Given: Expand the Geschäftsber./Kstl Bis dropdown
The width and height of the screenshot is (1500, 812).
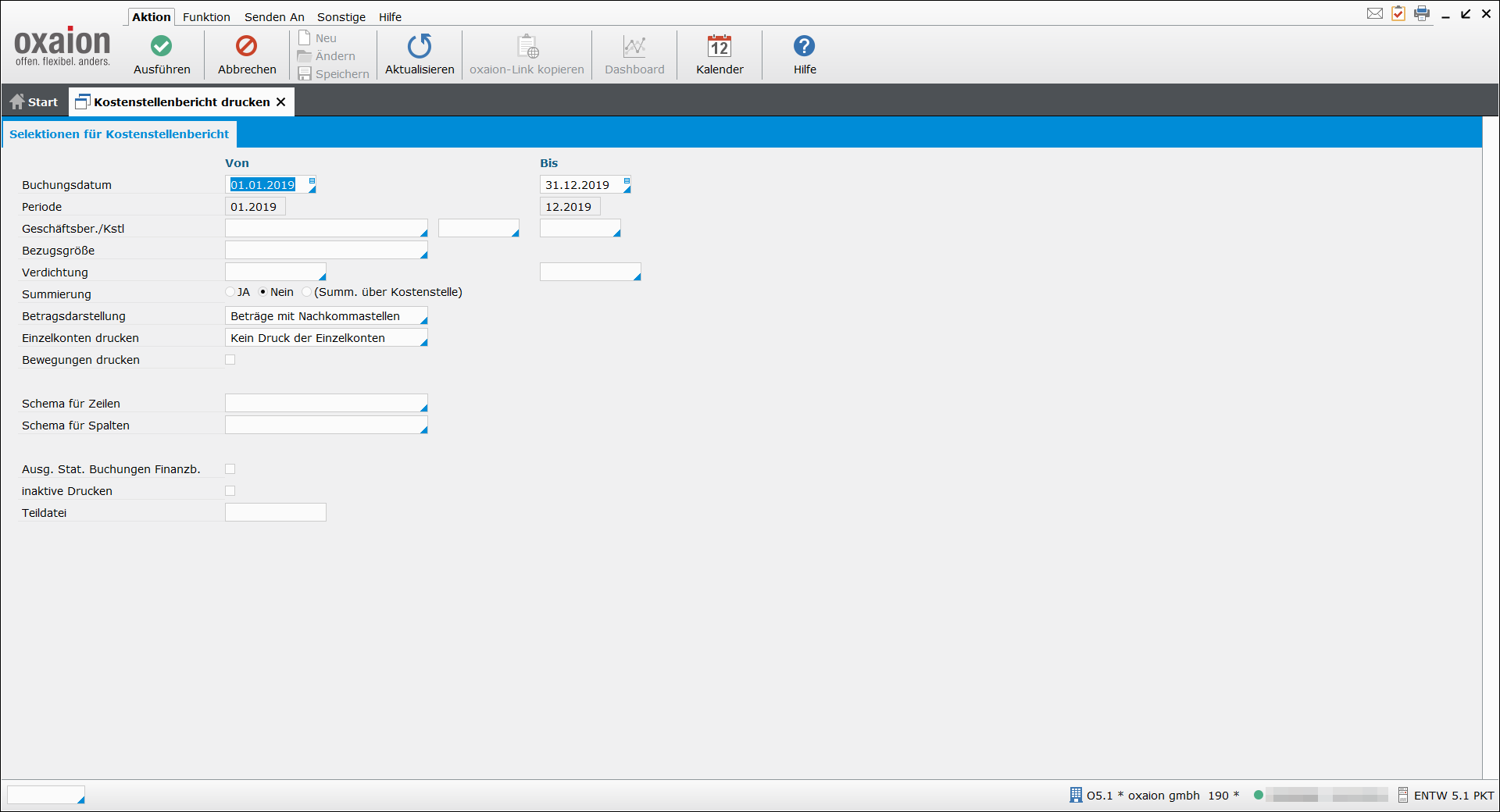Looking at the screenshot, I should (616, 233).
